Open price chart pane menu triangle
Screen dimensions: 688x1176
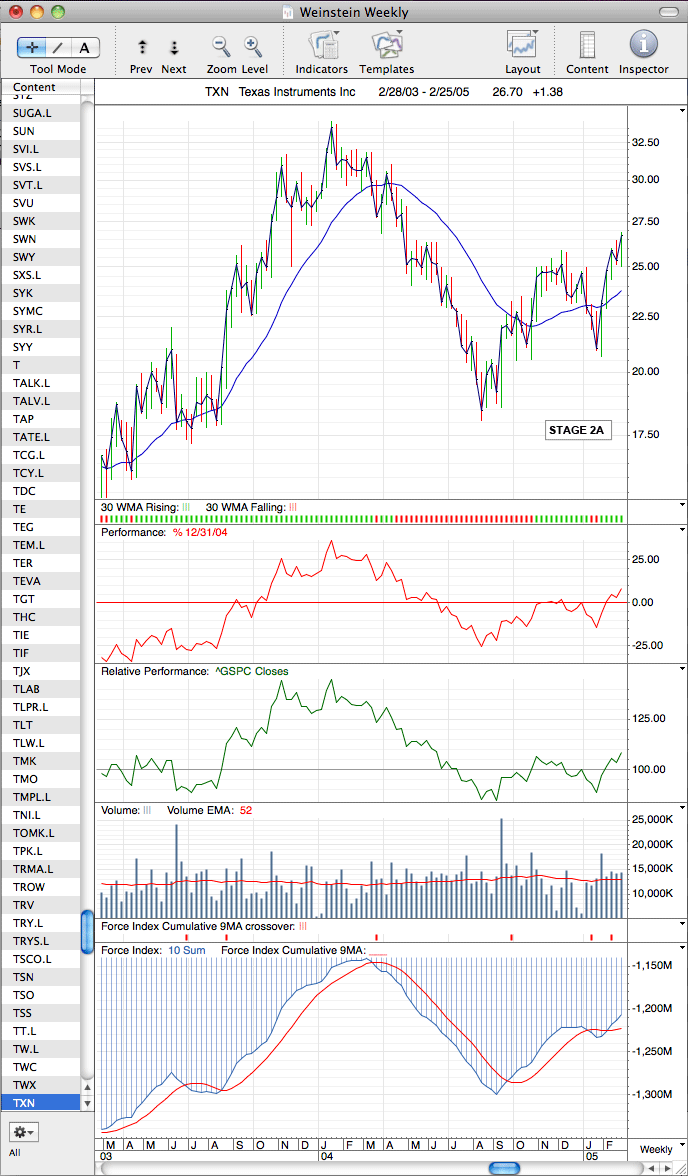click(x=682, y=110)
